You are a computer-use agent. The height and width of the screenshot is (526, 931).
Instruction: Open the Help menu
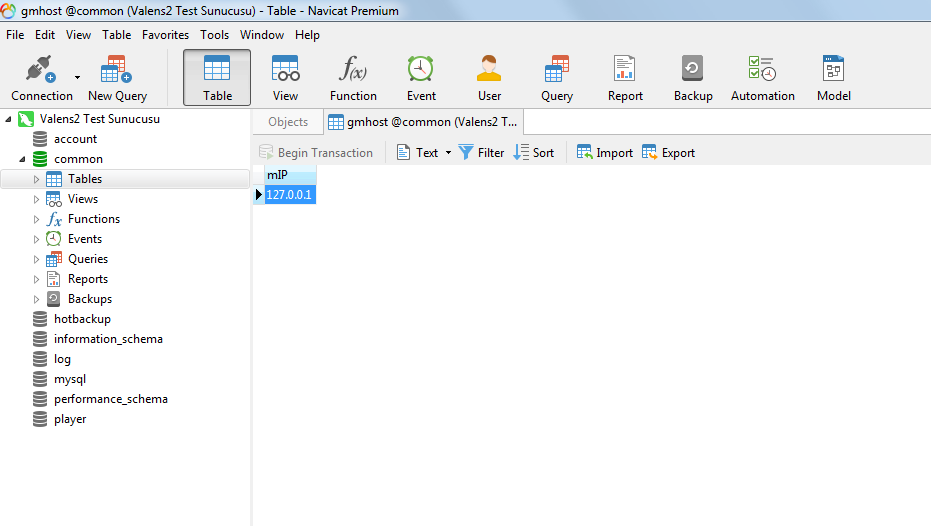coord(307,35)
